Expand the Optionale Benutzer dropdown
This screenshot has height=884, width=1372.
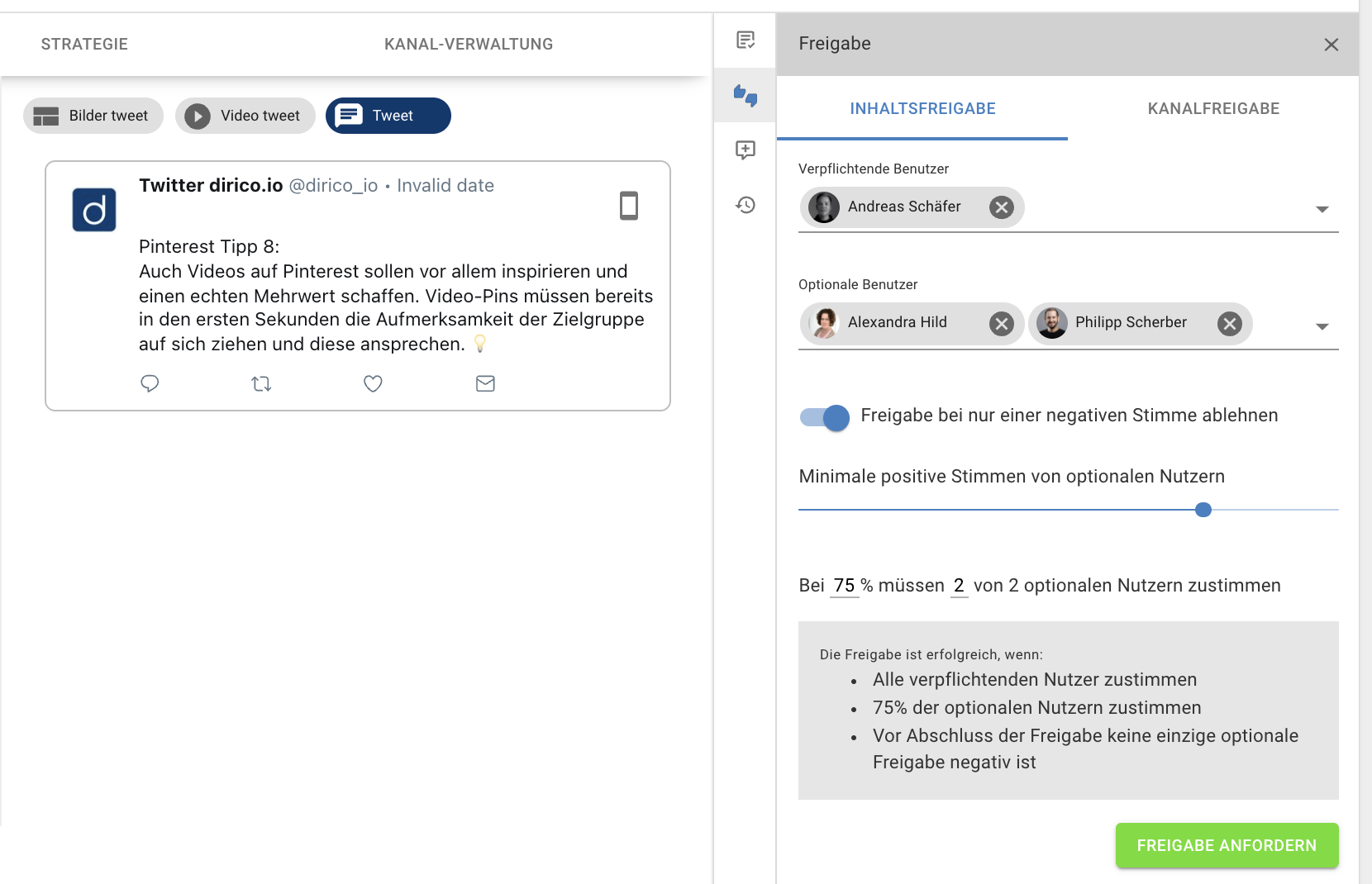tap(1322, 327)
